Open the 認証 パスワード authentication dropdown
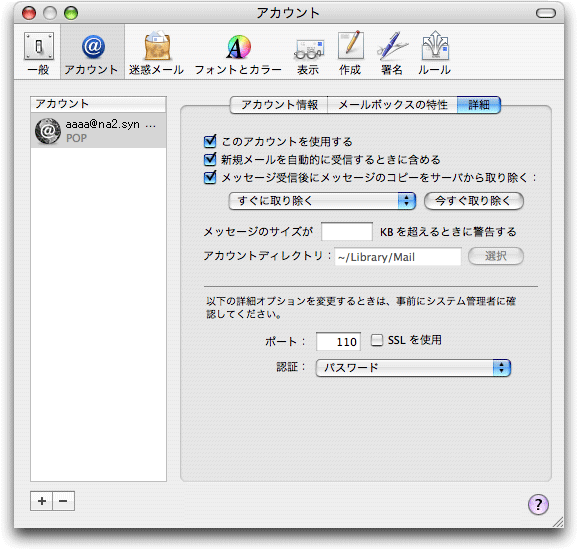 pos(413,368)
